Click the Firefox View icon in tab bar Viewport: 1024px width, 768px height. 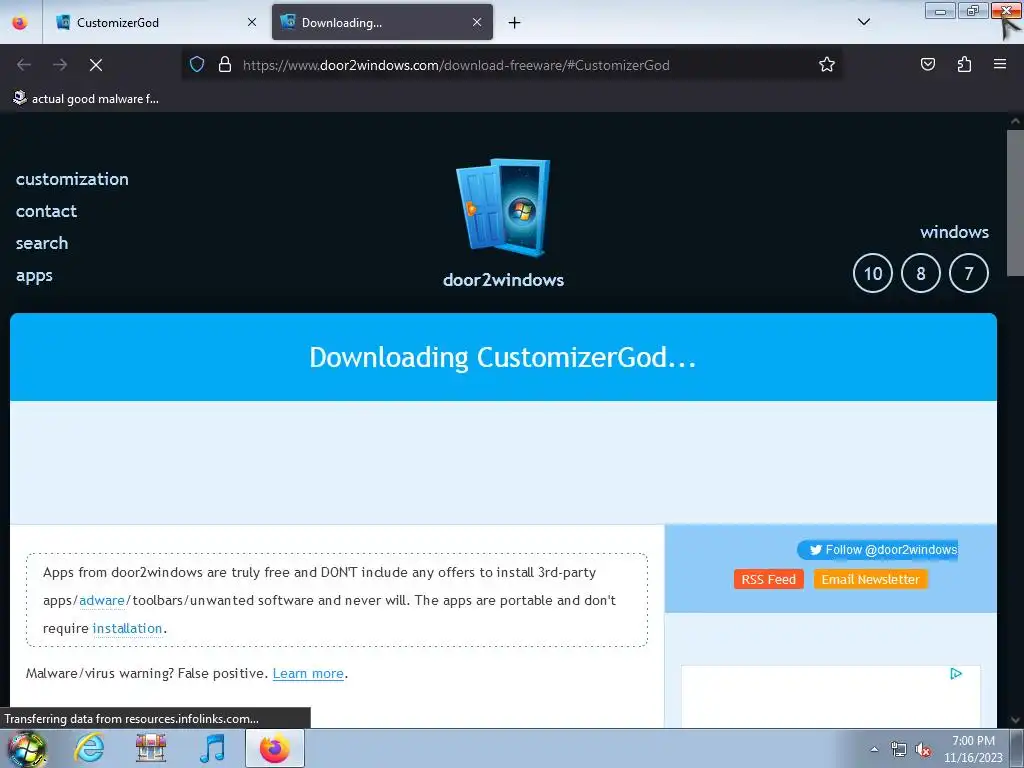pos(20,22)
